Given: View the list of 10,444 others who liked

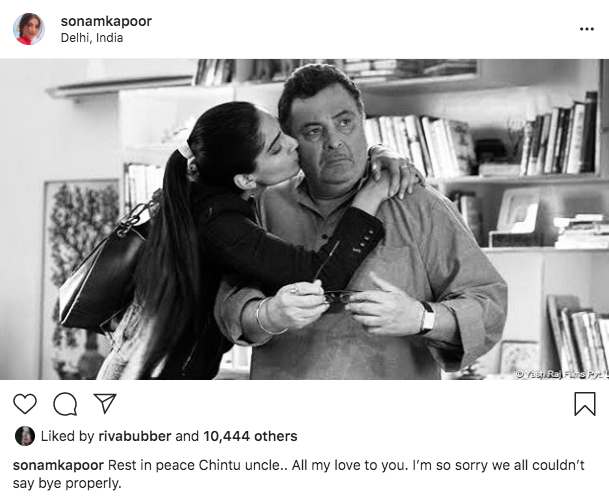Looking at the screenshot, I should tap(250, 436).
